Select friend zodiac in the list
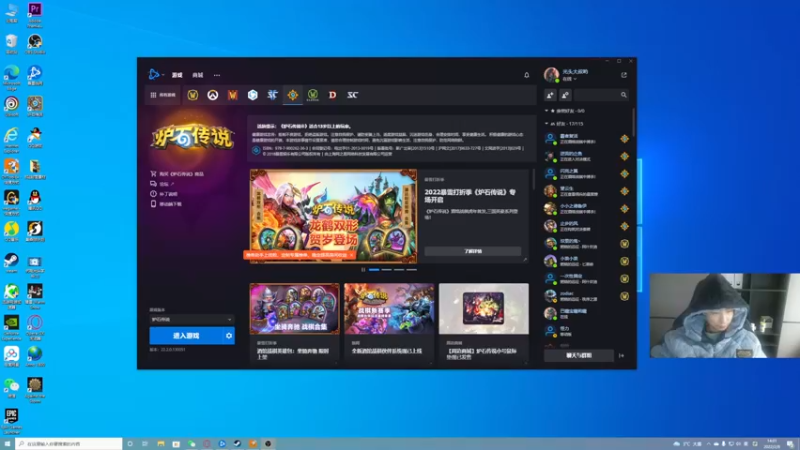The image size is (800, 450). tap(587, 296)
